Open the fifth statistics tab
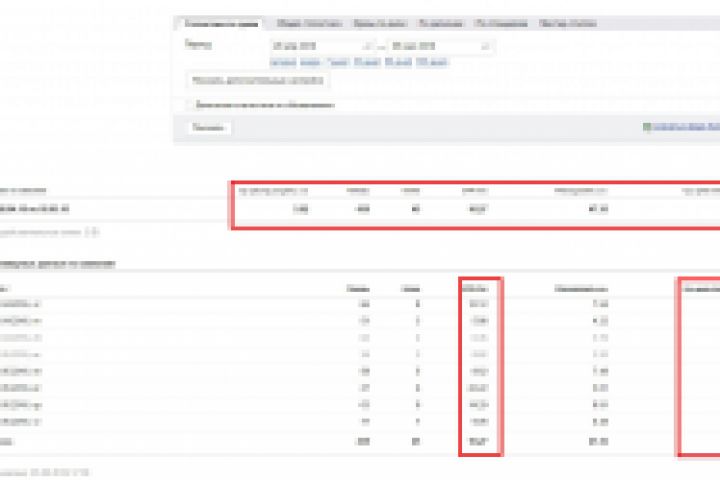 pyautogui.click(x=501, y=23)
